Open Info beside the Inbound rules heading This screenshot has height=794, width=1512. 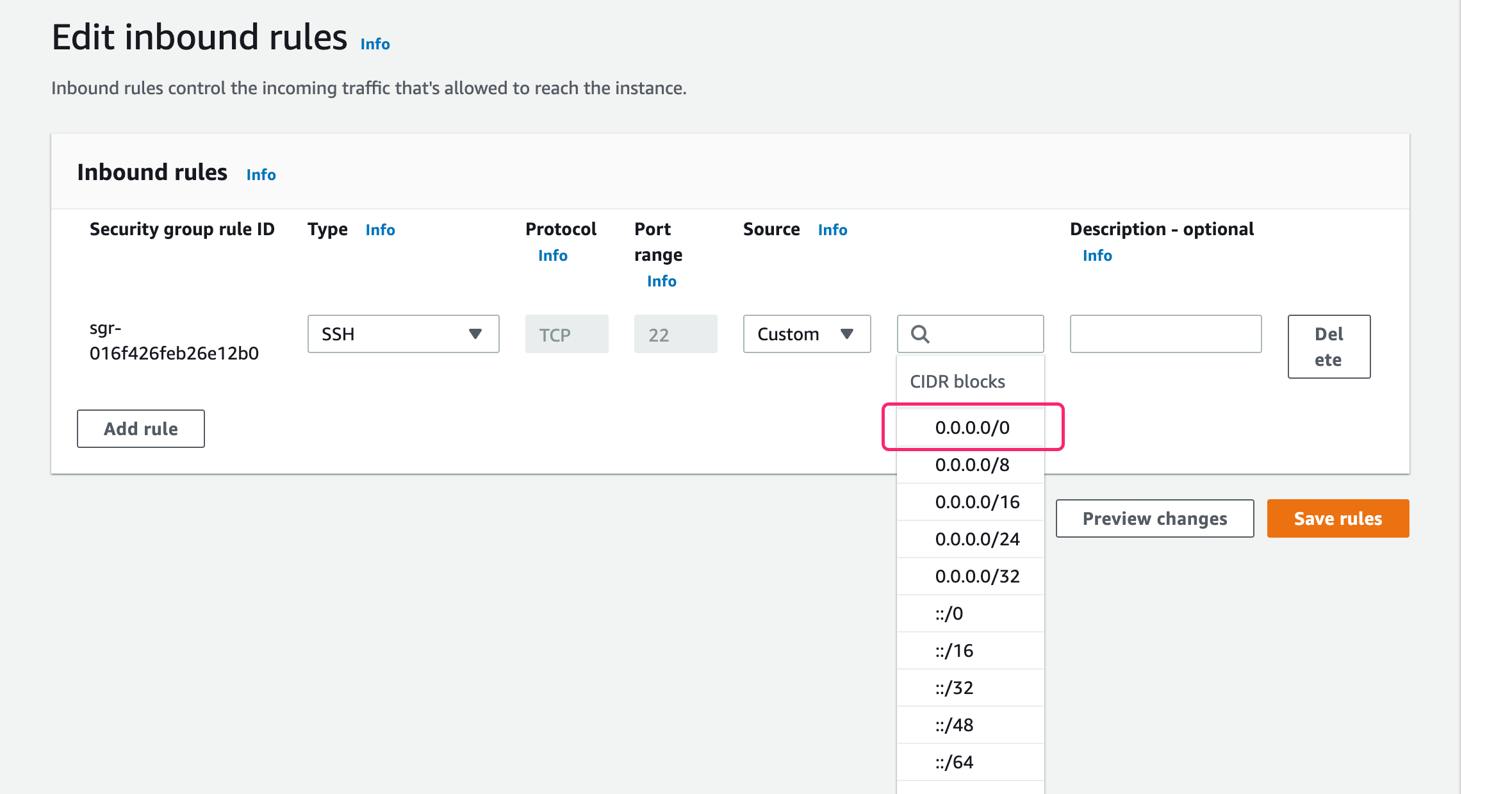tap(260, 174)
